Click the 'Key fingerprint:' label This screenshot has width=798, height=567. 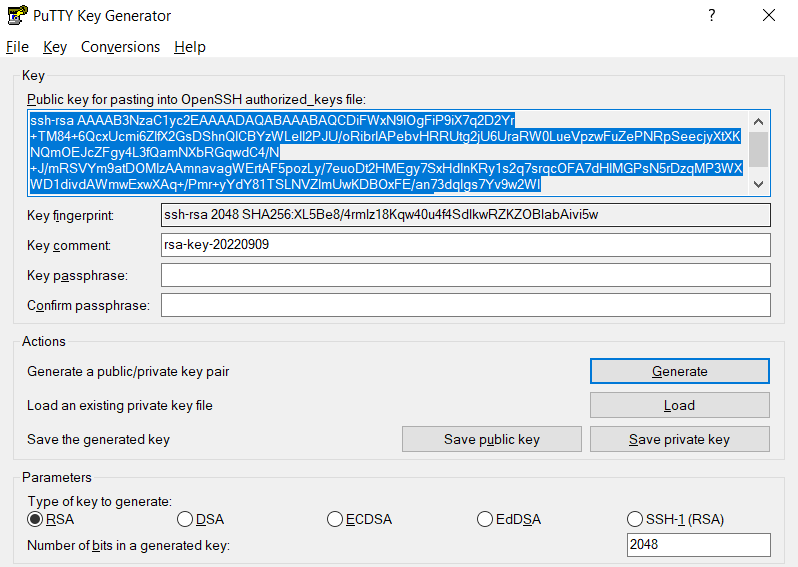click(70, 215)
